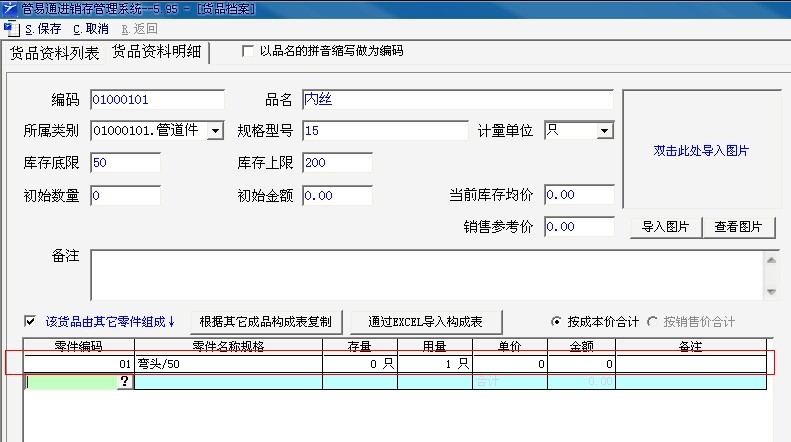Click the 查看图片 button
791x442 pixels.
[x=739, y=227]
